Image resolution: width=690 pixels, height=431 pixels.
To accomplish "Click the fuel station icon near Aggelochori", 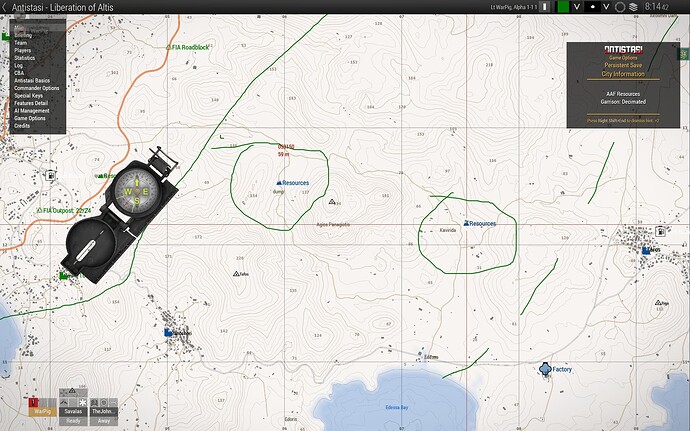I will pos(51,175).
